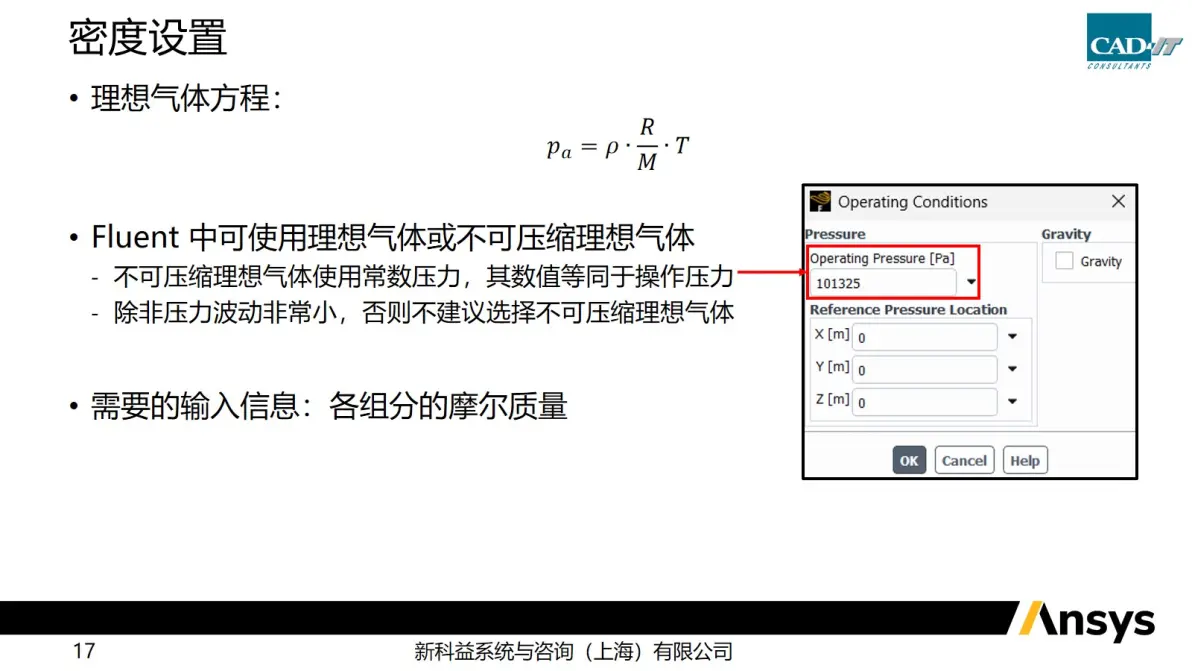Viewport: 1192px width, 671px height.
Task: Click the Fluent icon in dialog title bar
Action: click(x=820, y=201)
